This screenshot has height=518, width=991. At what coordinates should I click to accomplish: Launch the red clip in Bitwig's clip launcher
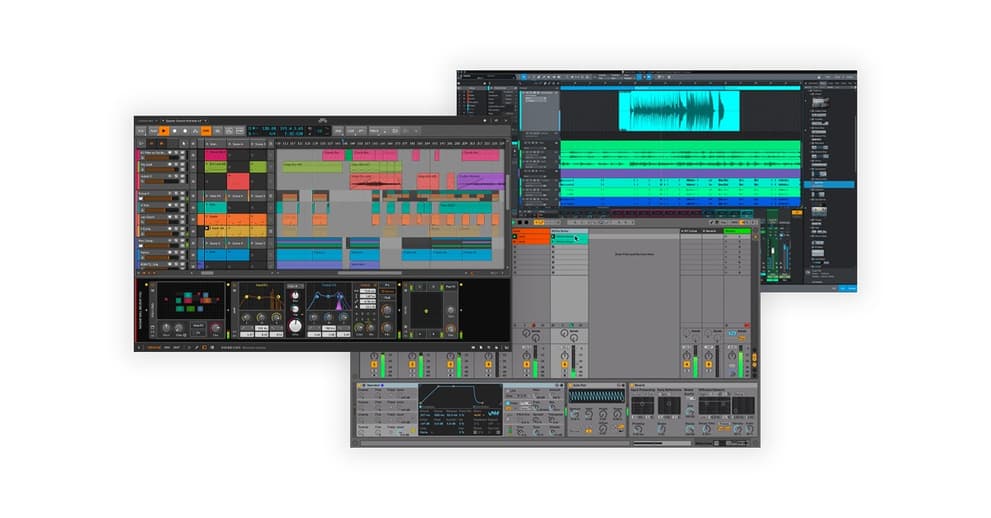[x=238, y=182]
